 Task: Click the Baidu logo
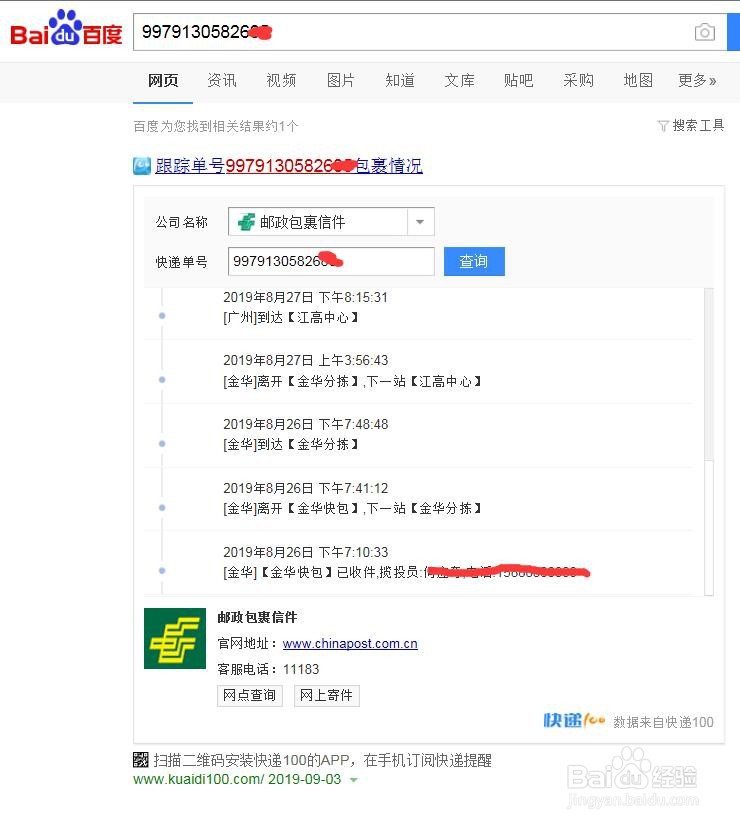(x=66, y=29)
